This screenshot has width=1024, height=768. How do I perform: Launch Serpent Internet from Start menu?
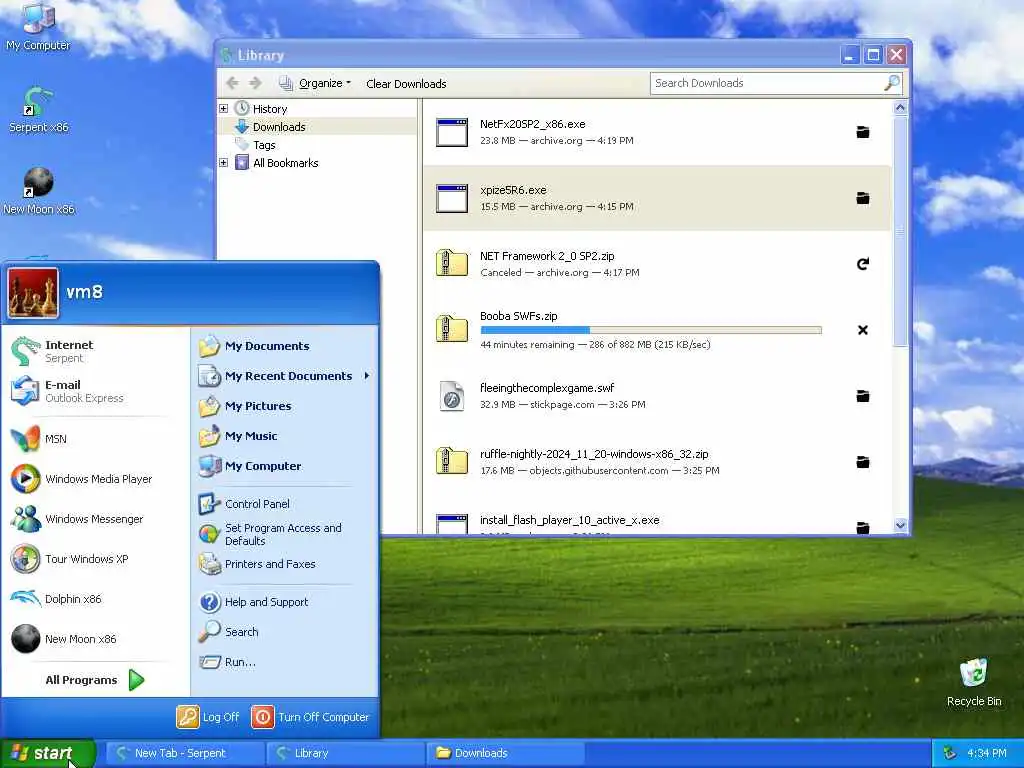95,351
